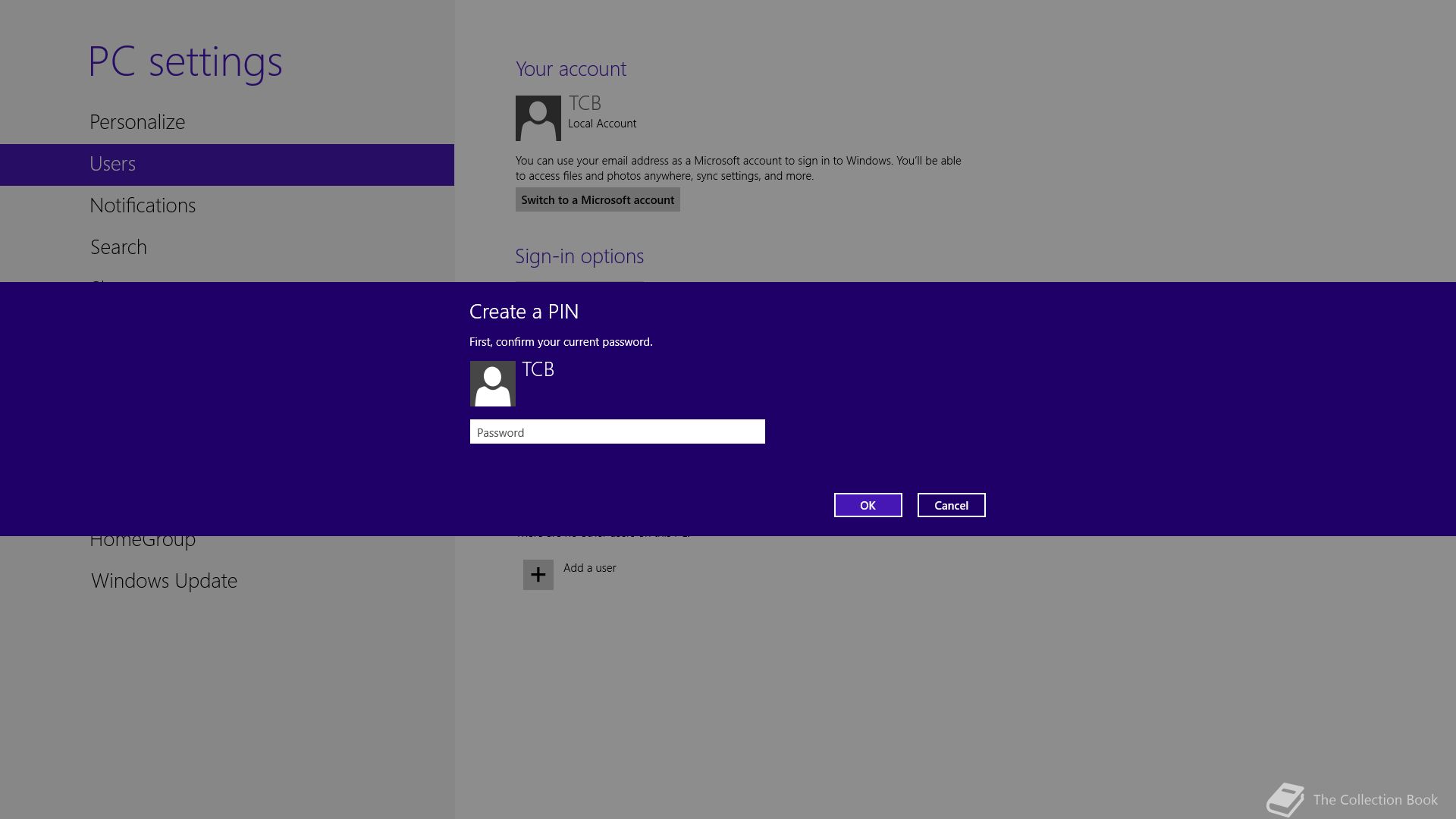Click the PC settings title
The image size is (1456, 819).
click(185, 62)
